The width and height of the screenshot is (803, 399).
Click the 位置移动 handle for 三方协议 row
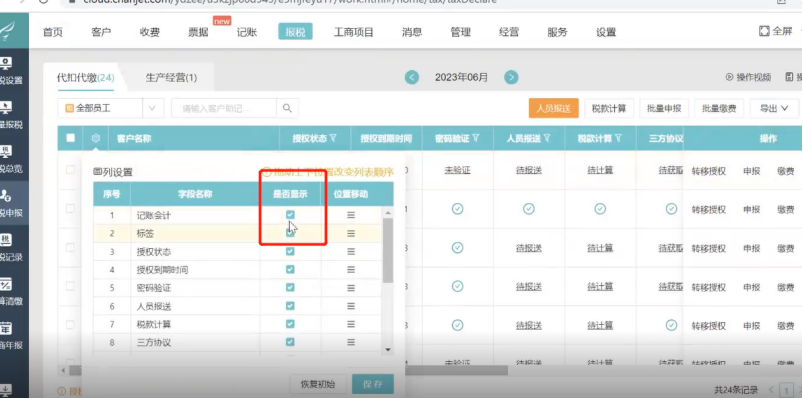click(x=351, y=342)
